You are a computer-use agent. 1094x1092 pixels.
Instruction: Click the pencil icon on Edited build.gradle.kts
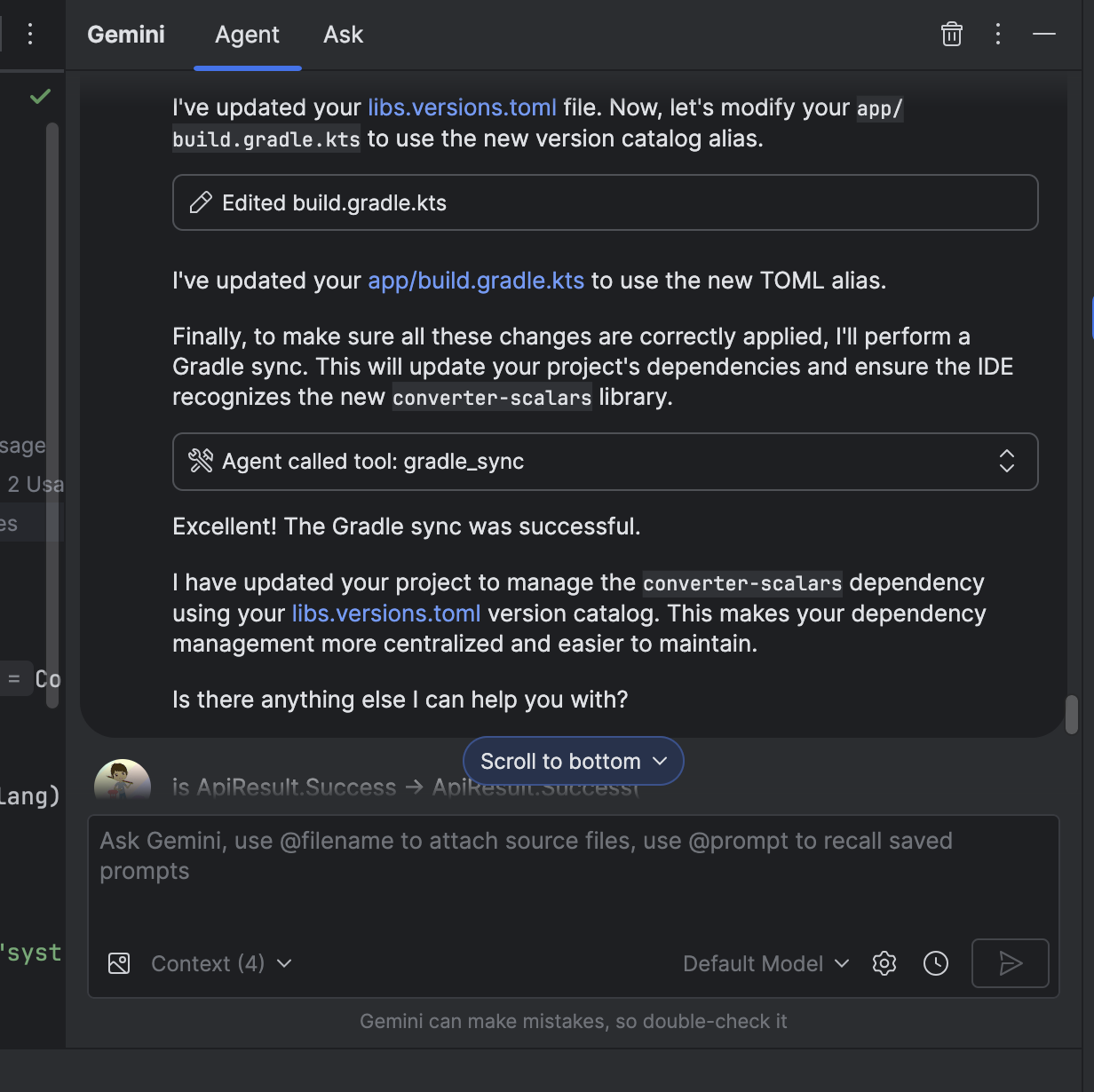[x=201, y=202]
